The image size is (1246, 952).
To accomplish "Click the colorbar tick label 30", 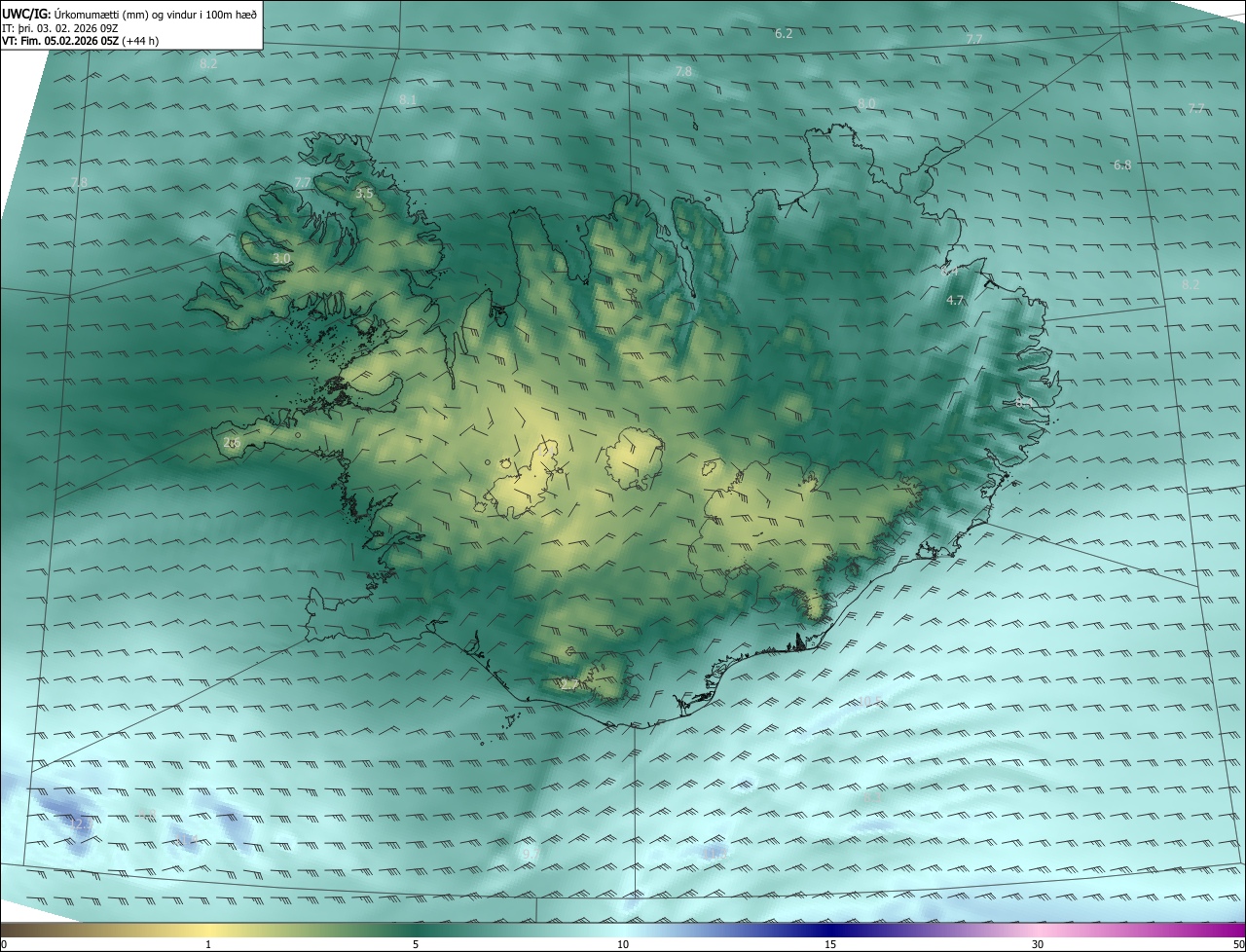I will [1038, 944].
